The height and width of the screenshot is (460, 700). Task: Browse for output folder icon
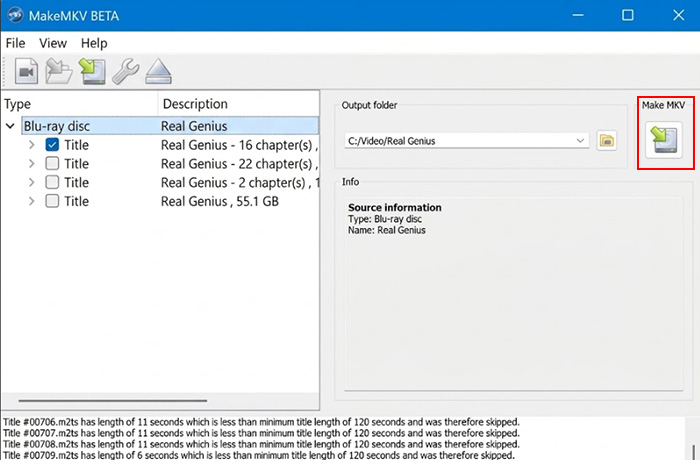pos(607,141)
